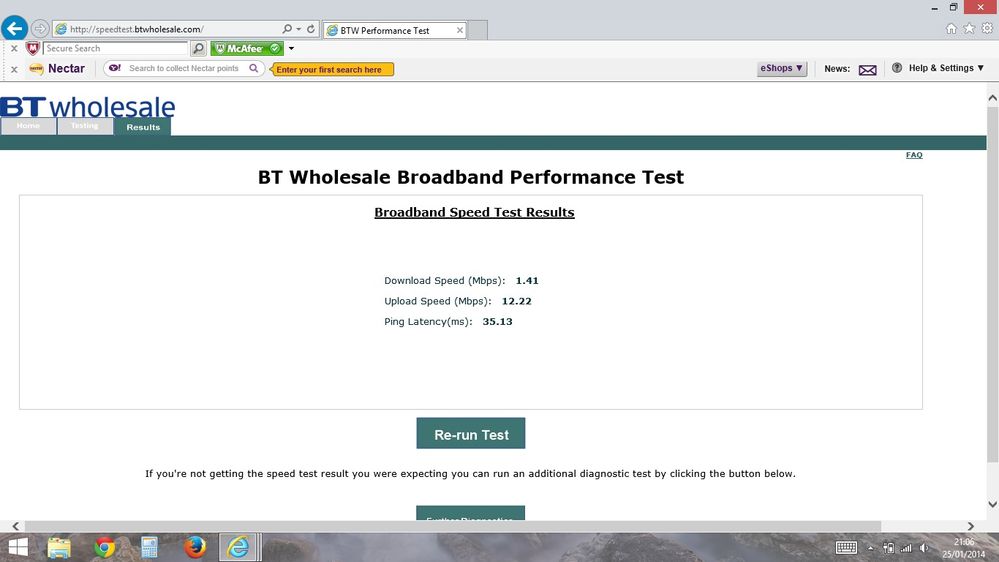Open File Explorer from the taskbar

59,547
